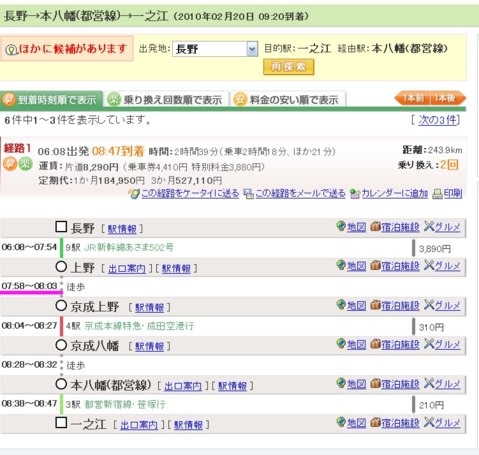Image resolution: width=479 pixels, height=455 pixels.
Task: Click the 1本後 later train button
Action: pyautogui.click(x=448, y=98)
